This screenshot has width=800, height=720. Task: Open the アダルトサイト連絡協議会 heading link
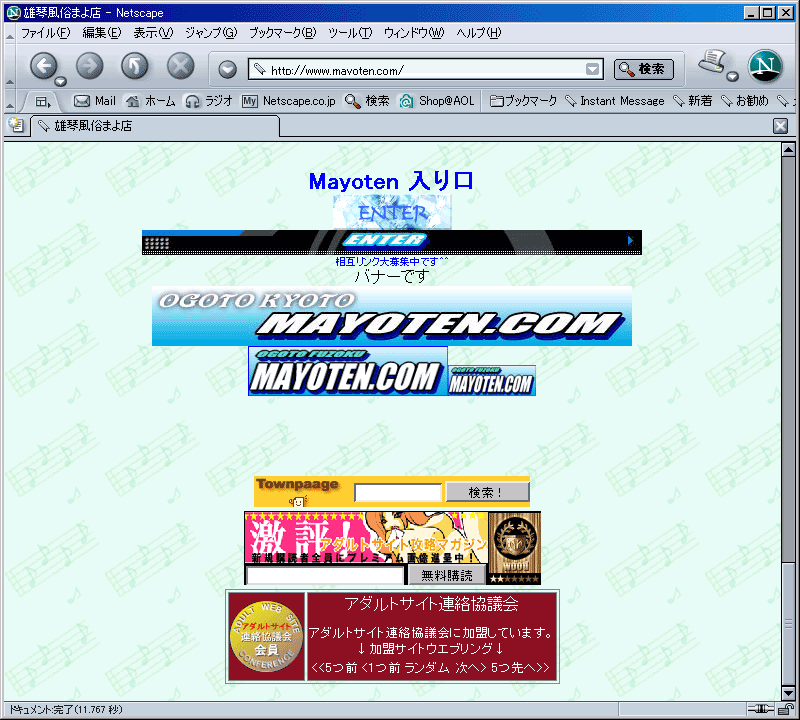(x=431, y=604)
